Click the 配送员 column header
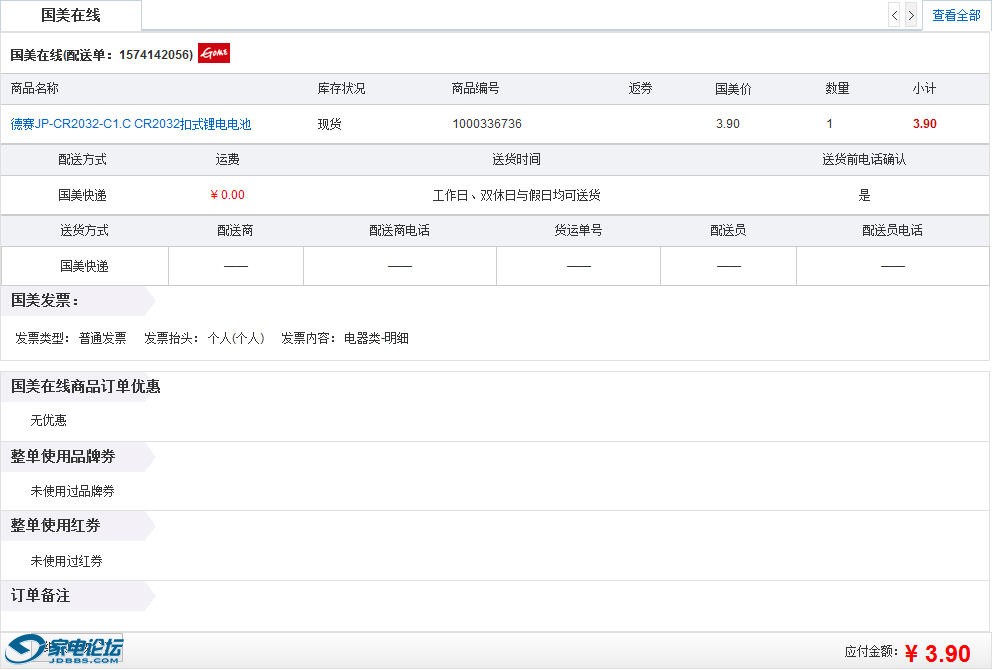 click(x=728, y=231)
